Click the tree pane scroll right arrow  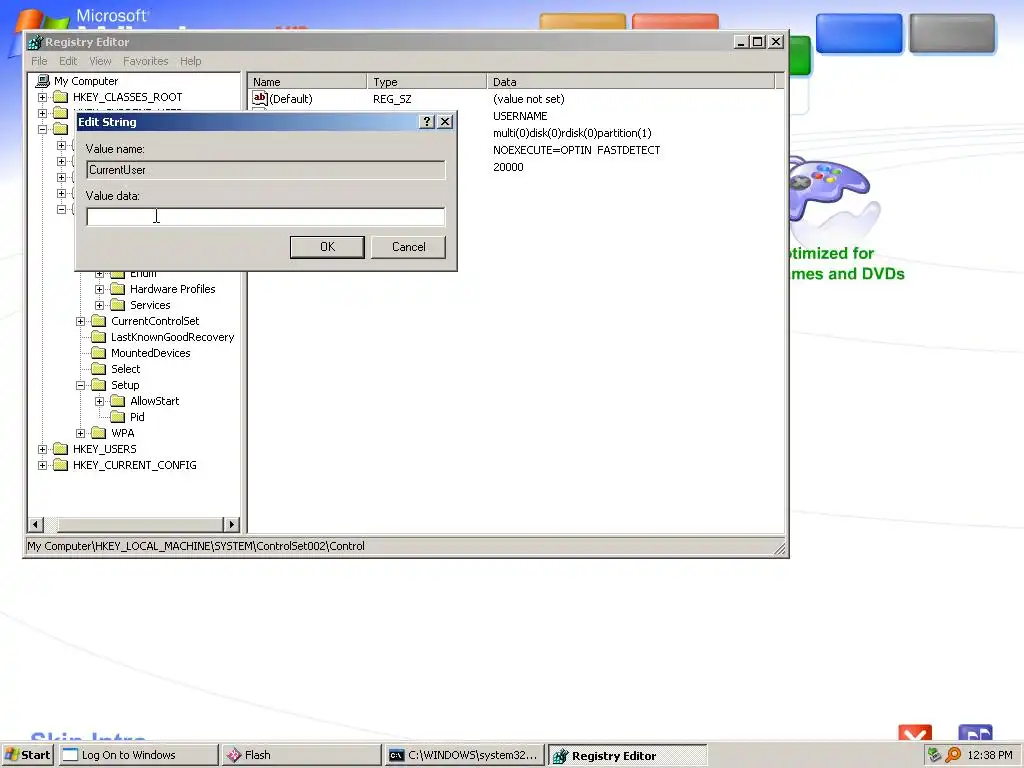231,524
